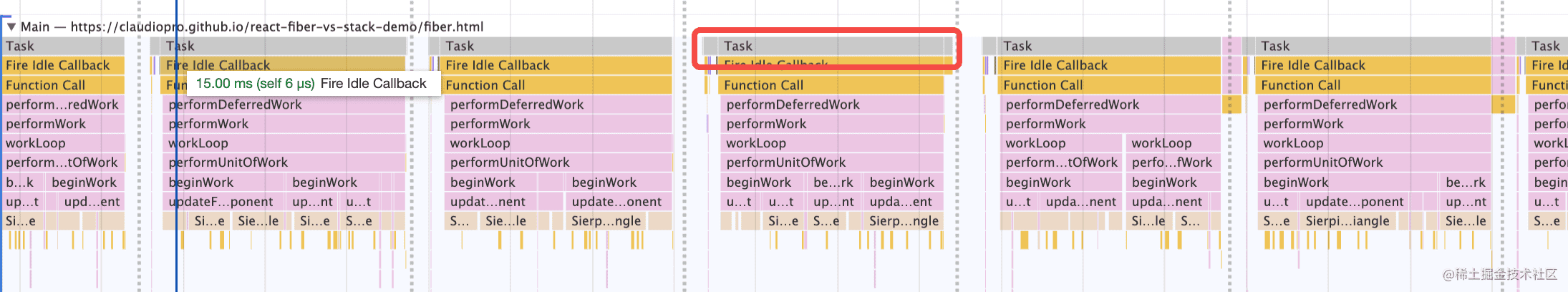Click the b...k beginWork block
The image size is (1568, 292).
(x=23, y=182)
